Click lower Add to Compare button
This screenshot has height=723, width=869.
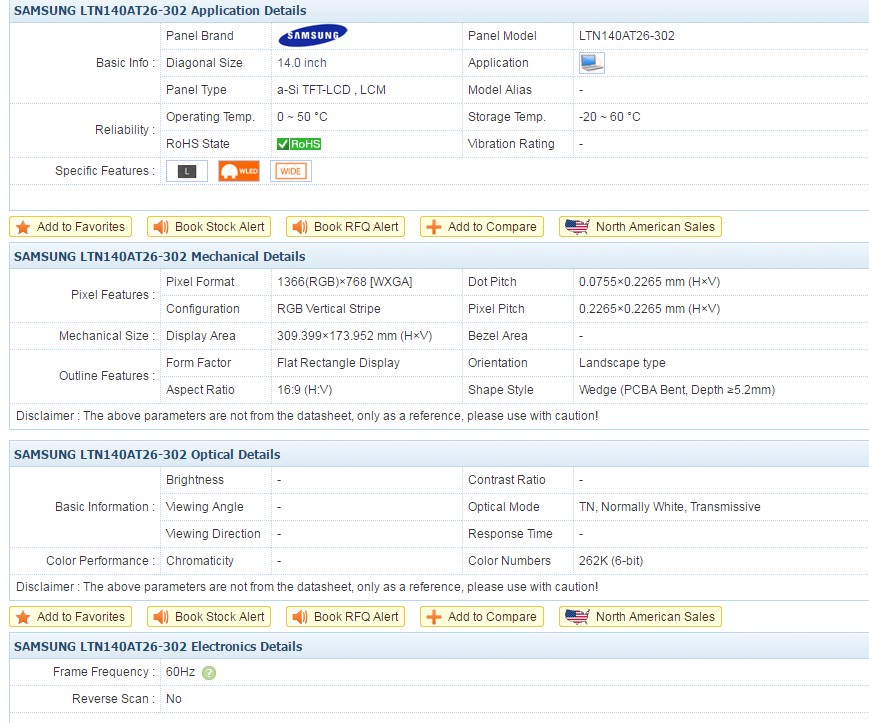(x=482, y=617)
